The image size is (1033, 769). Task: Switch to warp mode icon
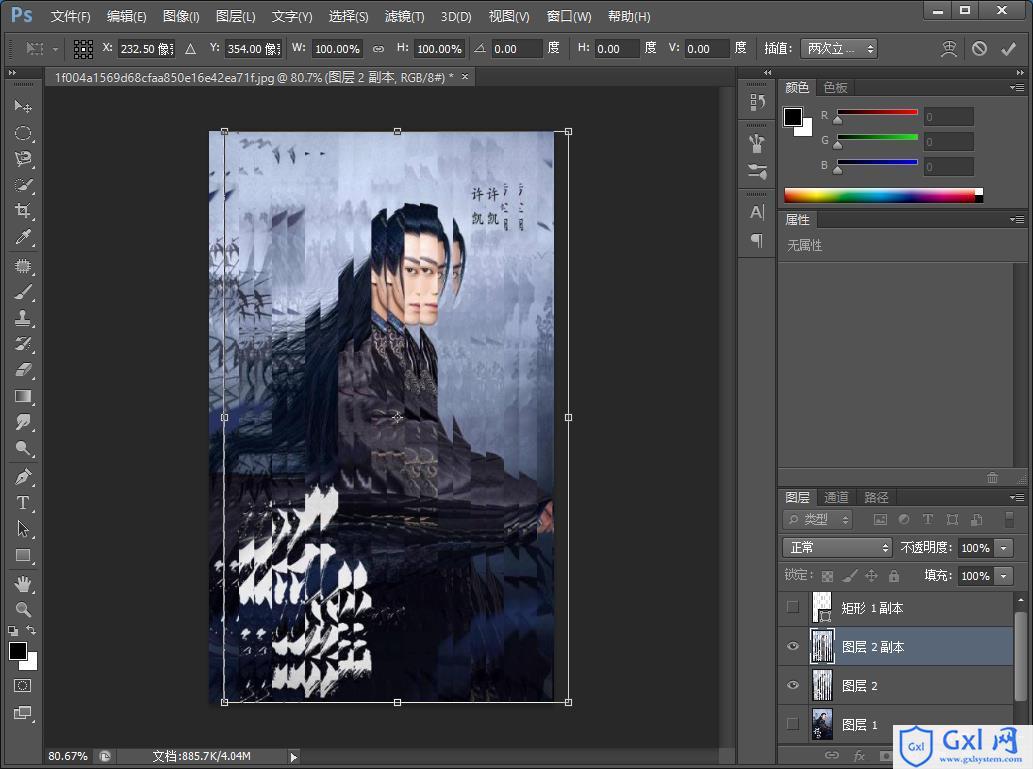949,49
